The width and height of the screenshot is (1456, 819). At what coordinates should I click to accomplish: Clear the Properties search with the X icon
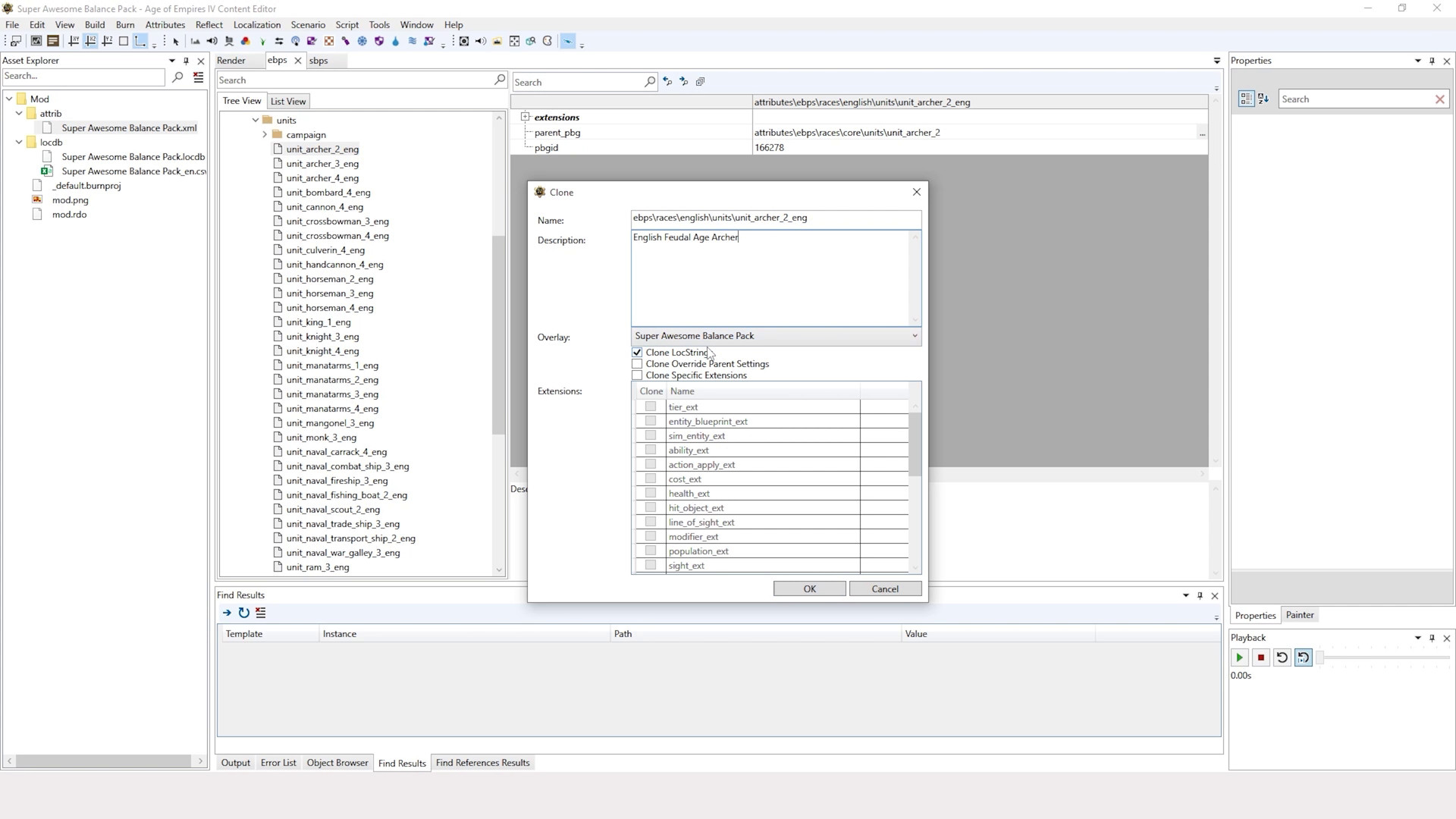click(x=1440, y=99)
